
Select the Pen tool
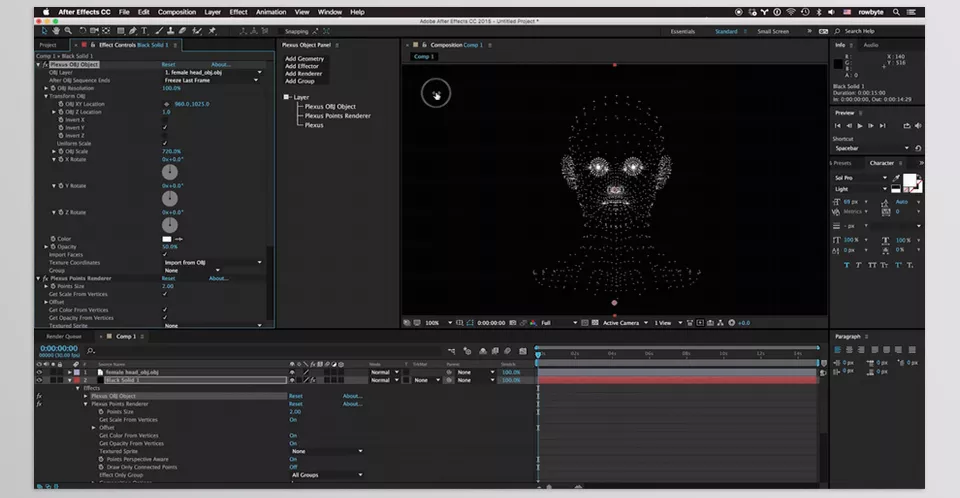tap(132, 31)
